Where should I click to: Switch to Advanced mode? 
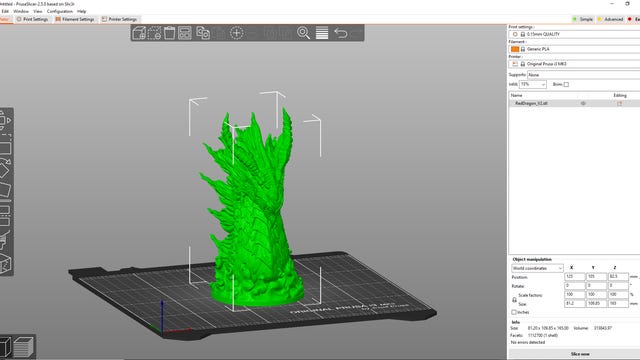pyautogui.click(x=610, y=19)
